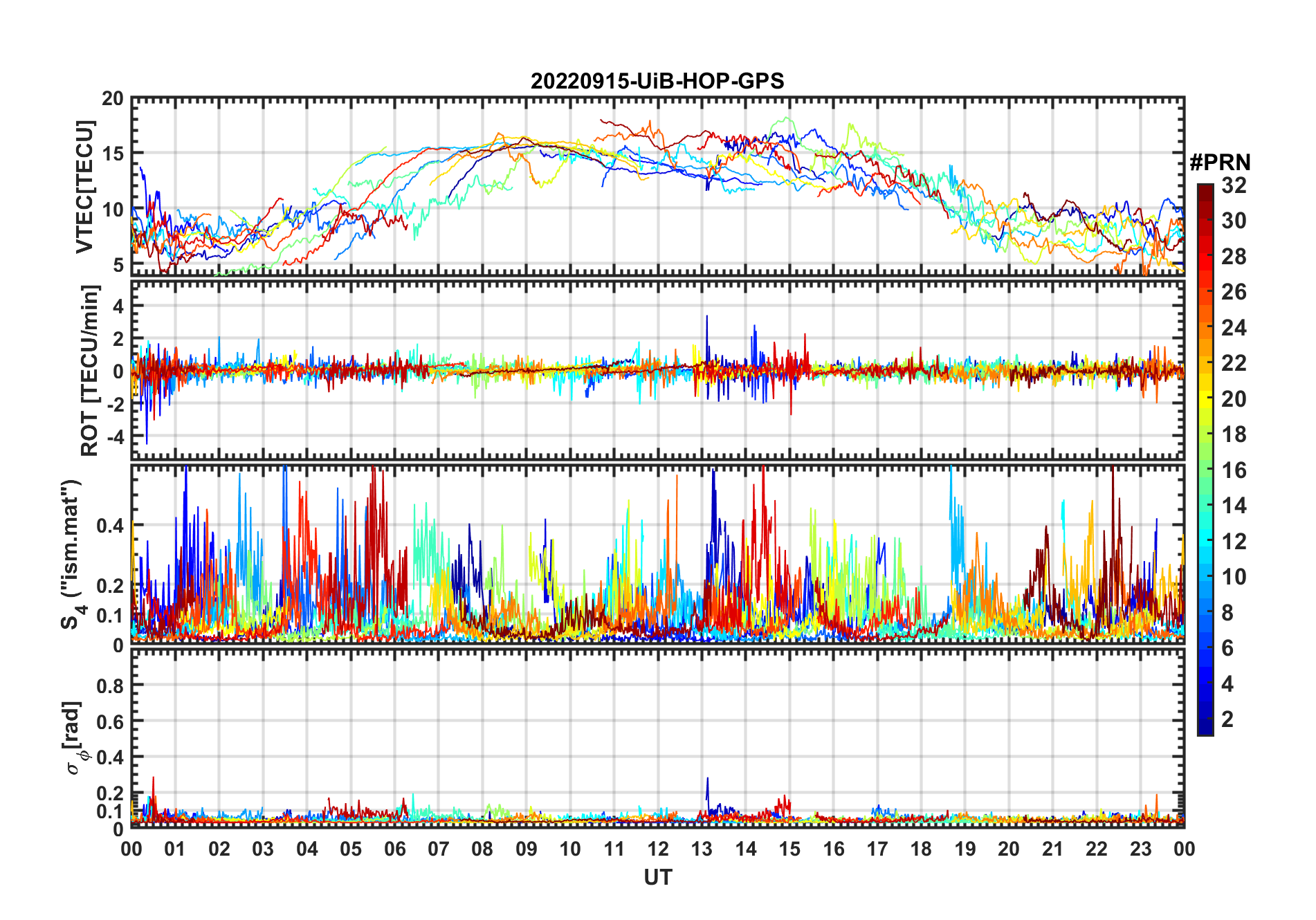Screen dimensions: 1316x920
Task: Click the ROT [TECU/min] y-axis label
Action: click(89, 370)
